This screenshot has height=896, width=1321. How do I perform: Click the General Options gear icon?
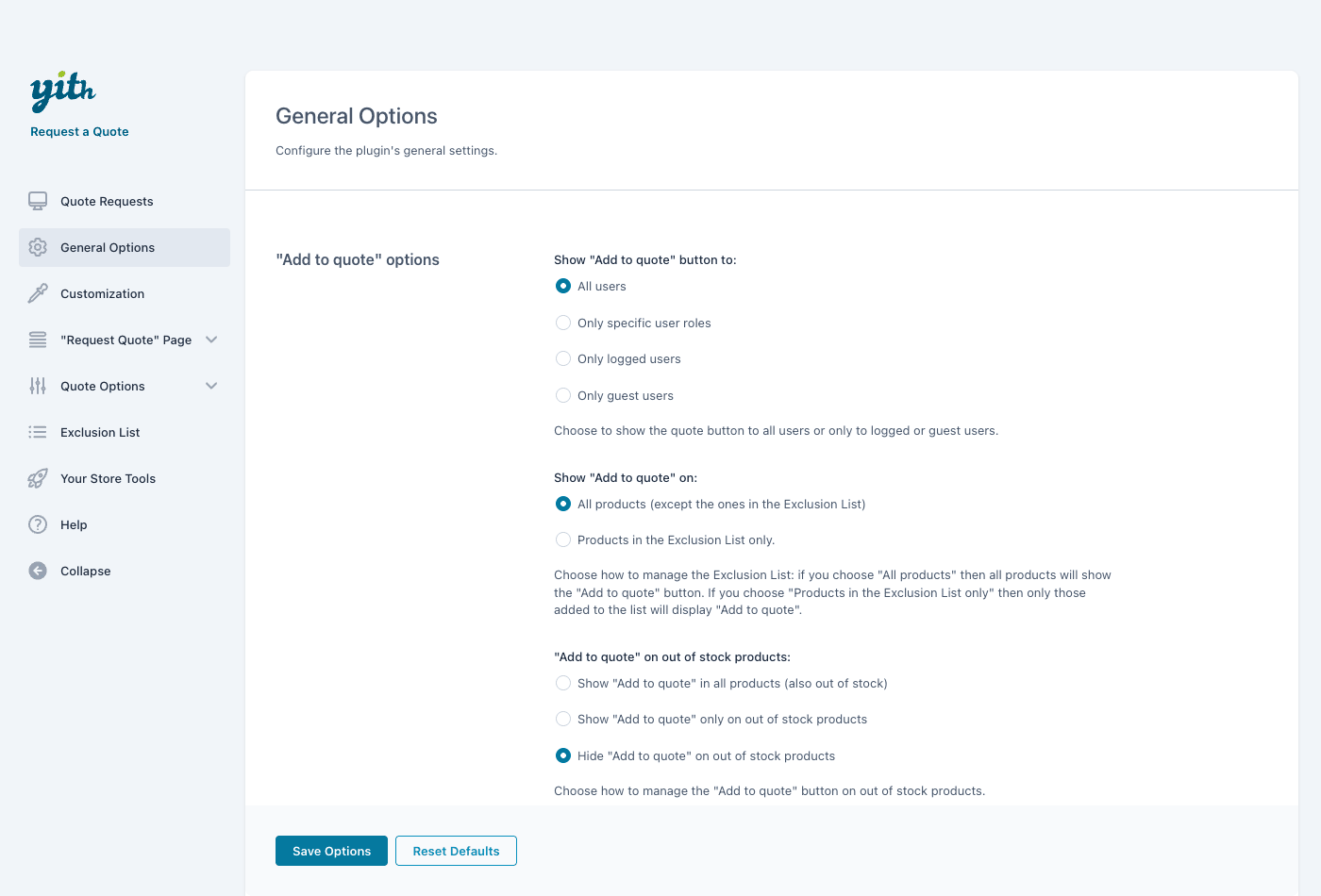point(38,247)
